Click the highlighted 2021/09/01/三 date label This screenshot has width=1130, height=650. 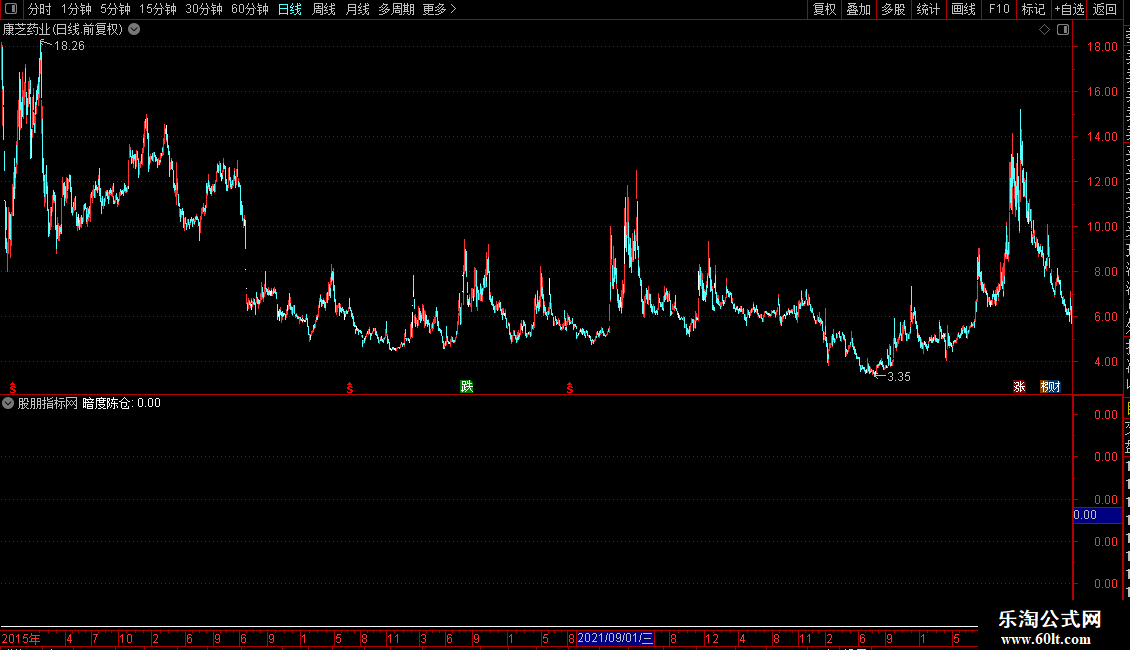615,638
